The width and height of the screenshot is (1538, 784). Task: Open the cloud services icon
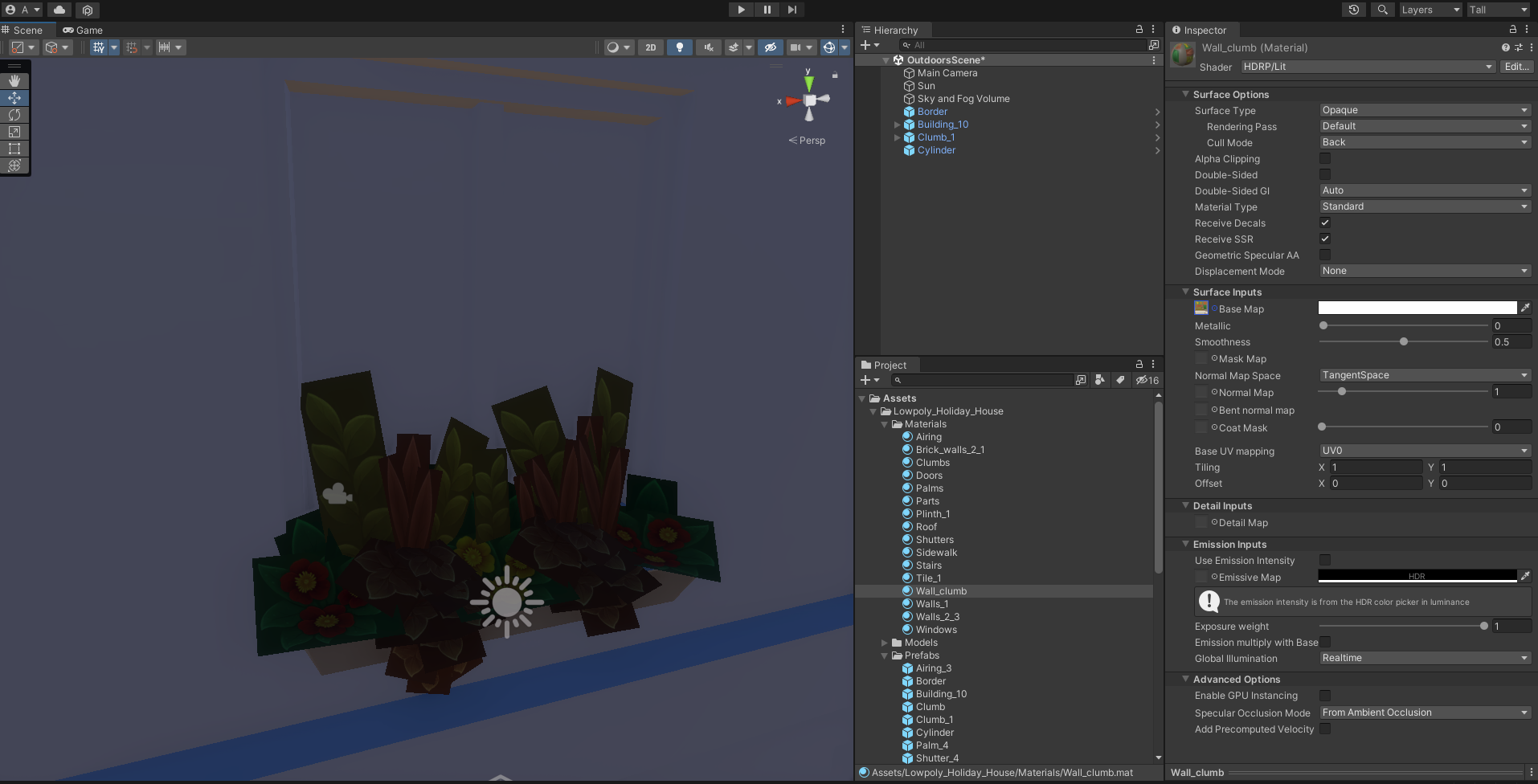pyautogui.click(x=59, y=10)
